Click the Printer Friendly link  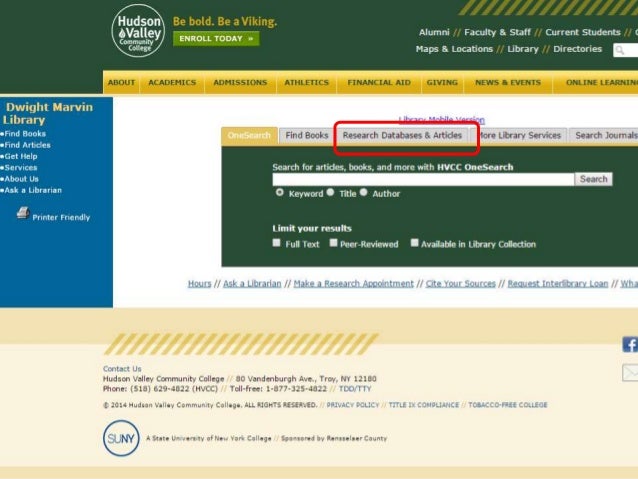pos(61,217)
